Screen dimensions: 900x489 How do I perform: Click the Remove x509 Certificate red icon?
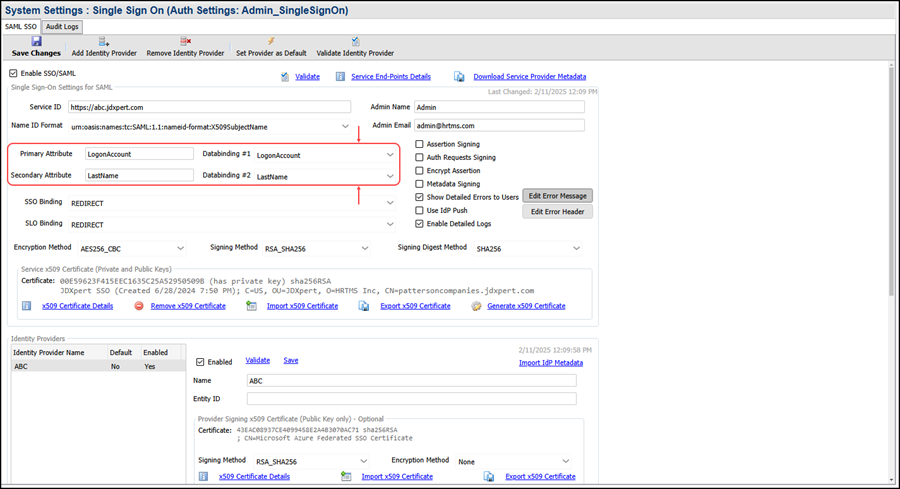[x=138, y=306]
